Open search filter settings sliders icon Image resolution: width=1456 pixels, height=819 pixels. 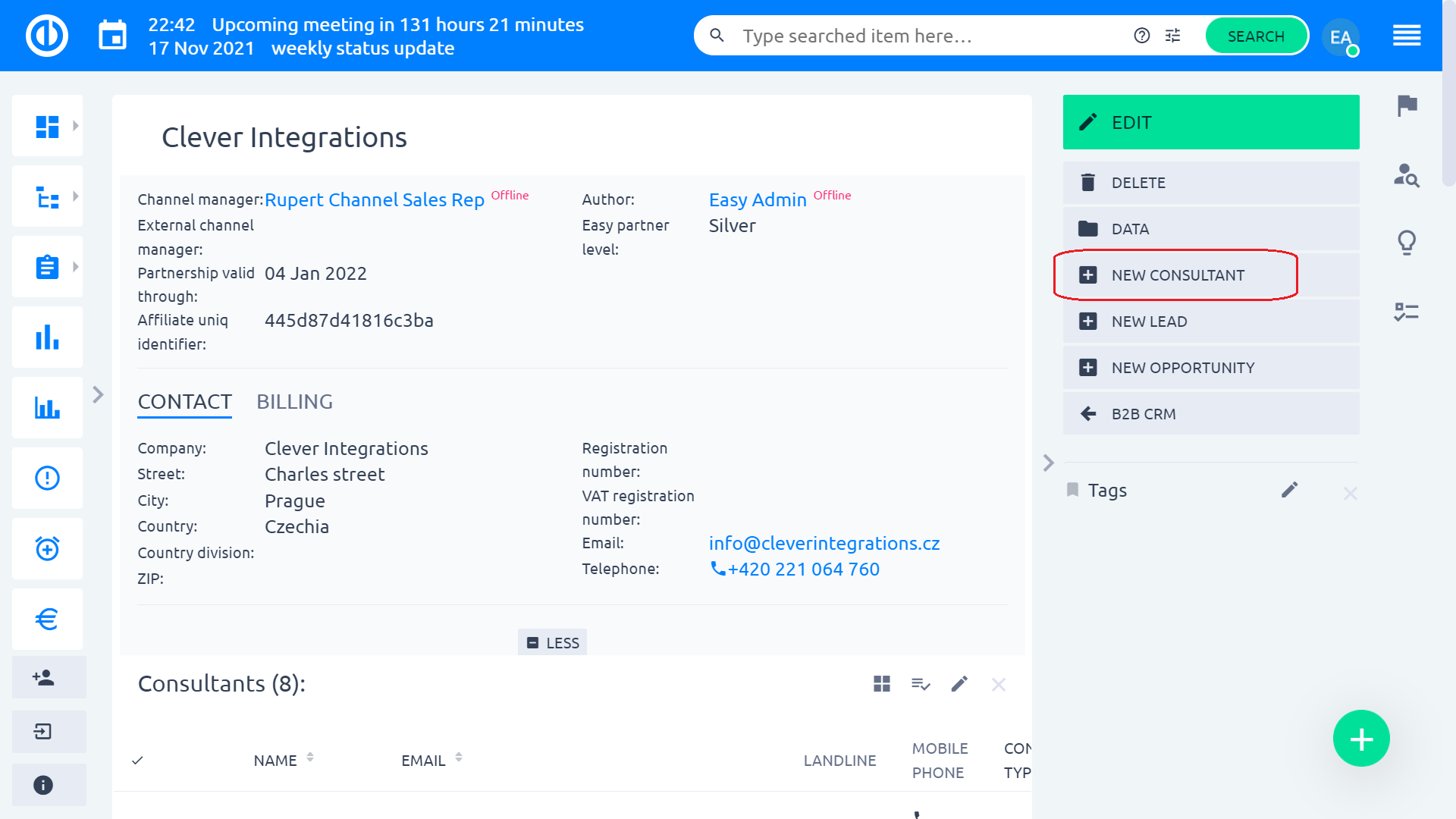(x=1172, y=36)
